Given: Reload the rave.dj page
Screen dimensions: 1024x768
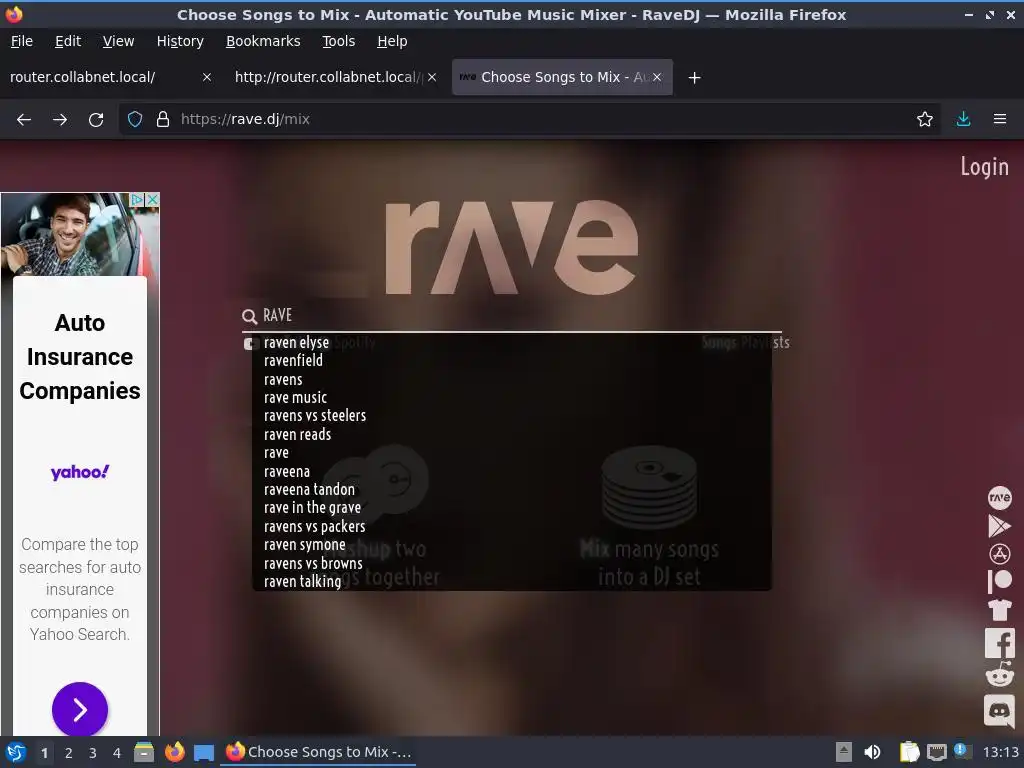Looking at the screenshot, I should pos(96,120).
